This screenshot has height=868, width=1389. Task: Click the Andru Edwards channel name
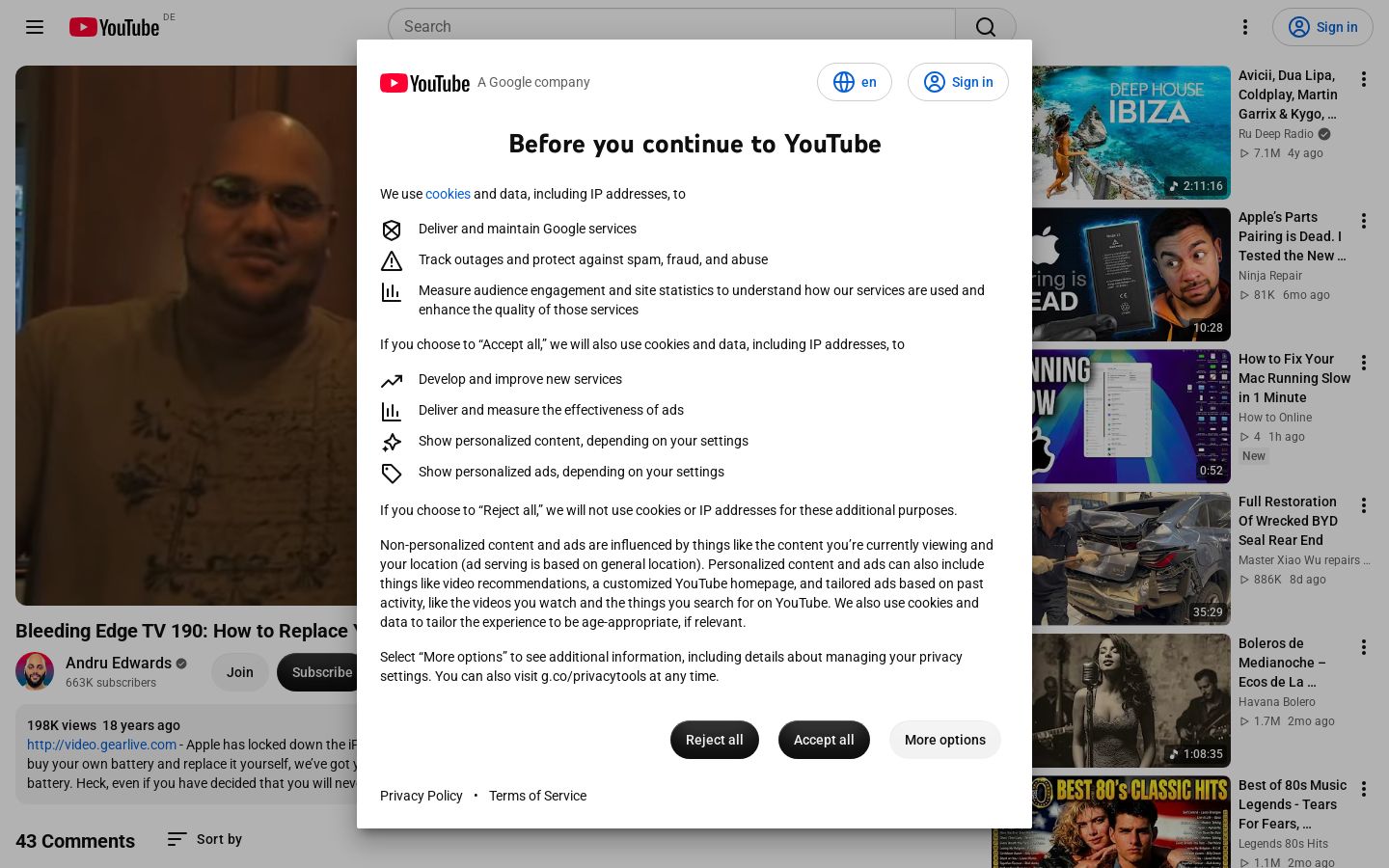[119, 663]
